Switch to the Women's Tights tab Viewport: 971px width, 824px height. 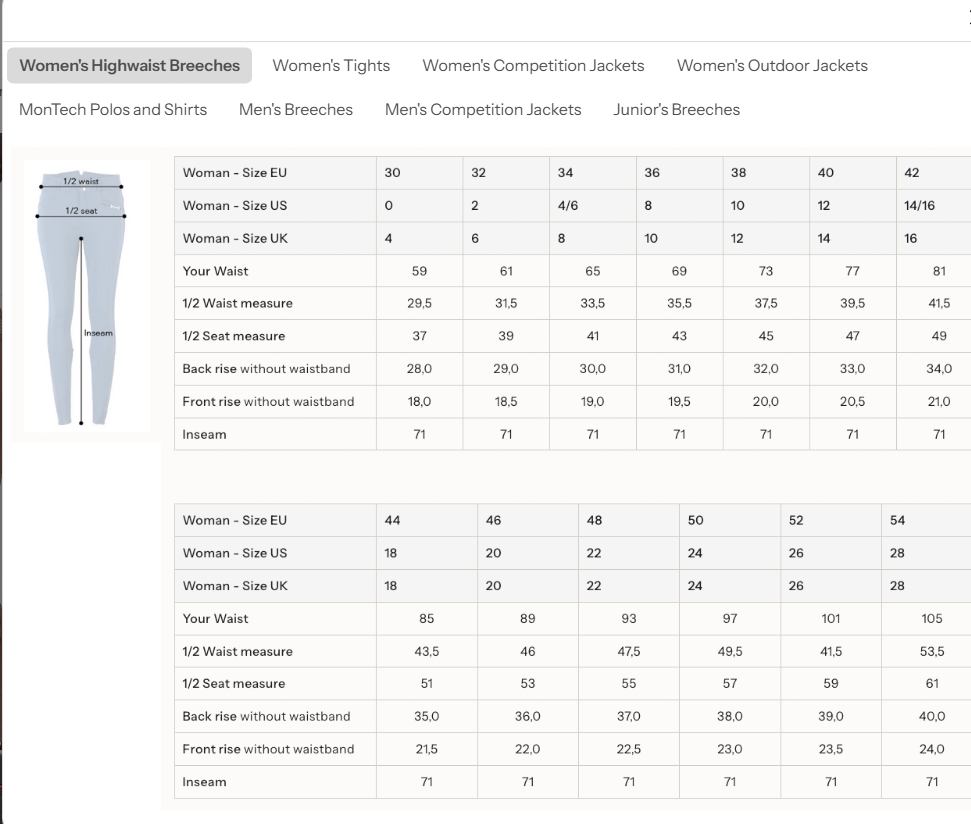(x=331, y=66)
